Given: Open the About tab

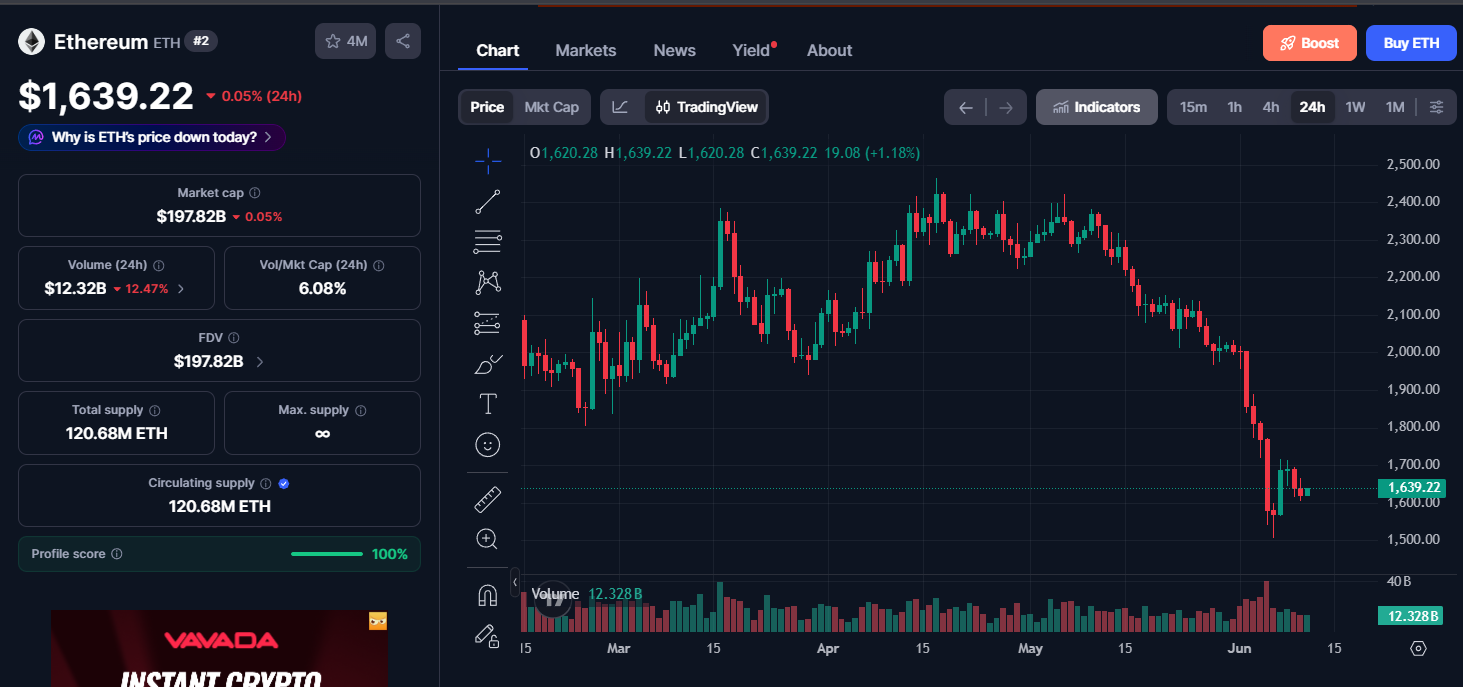Looking at the screenshot, I should (x=830, y=50).
